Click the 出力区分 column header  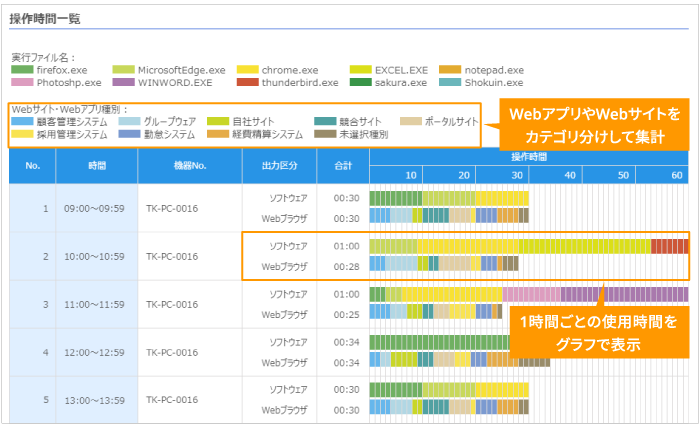tap(279, 166)
